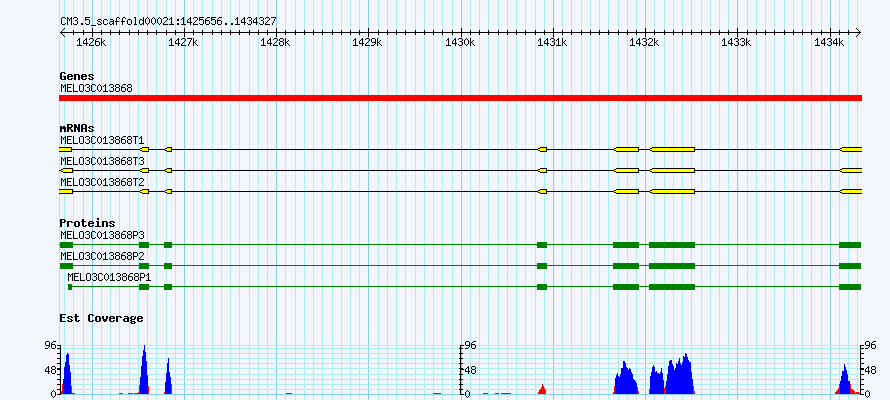Click the 1429k ruler tick label
The image size is (890, 400).
[368, 43]
